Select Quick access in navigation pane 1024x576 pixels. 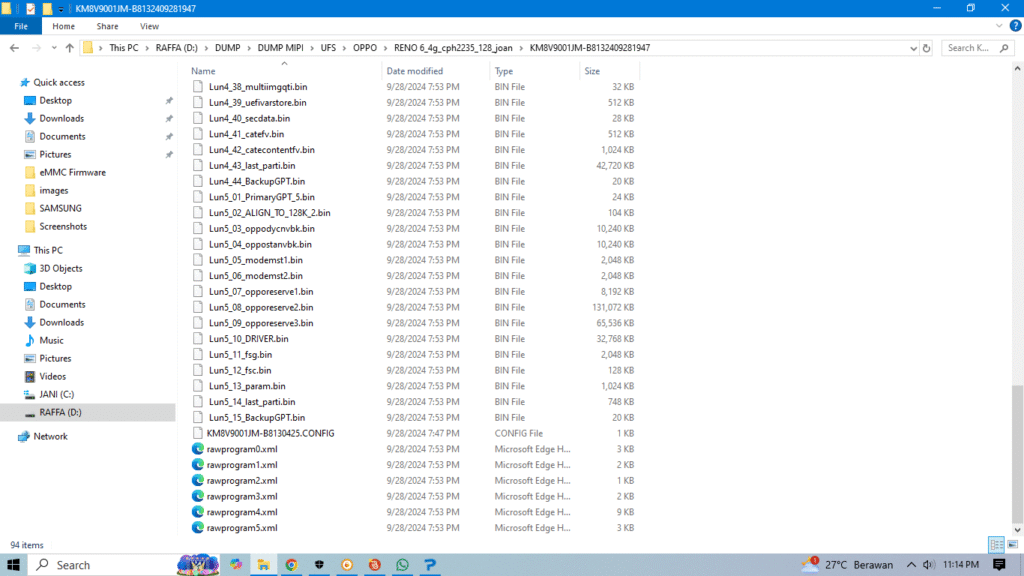(59, 82)
